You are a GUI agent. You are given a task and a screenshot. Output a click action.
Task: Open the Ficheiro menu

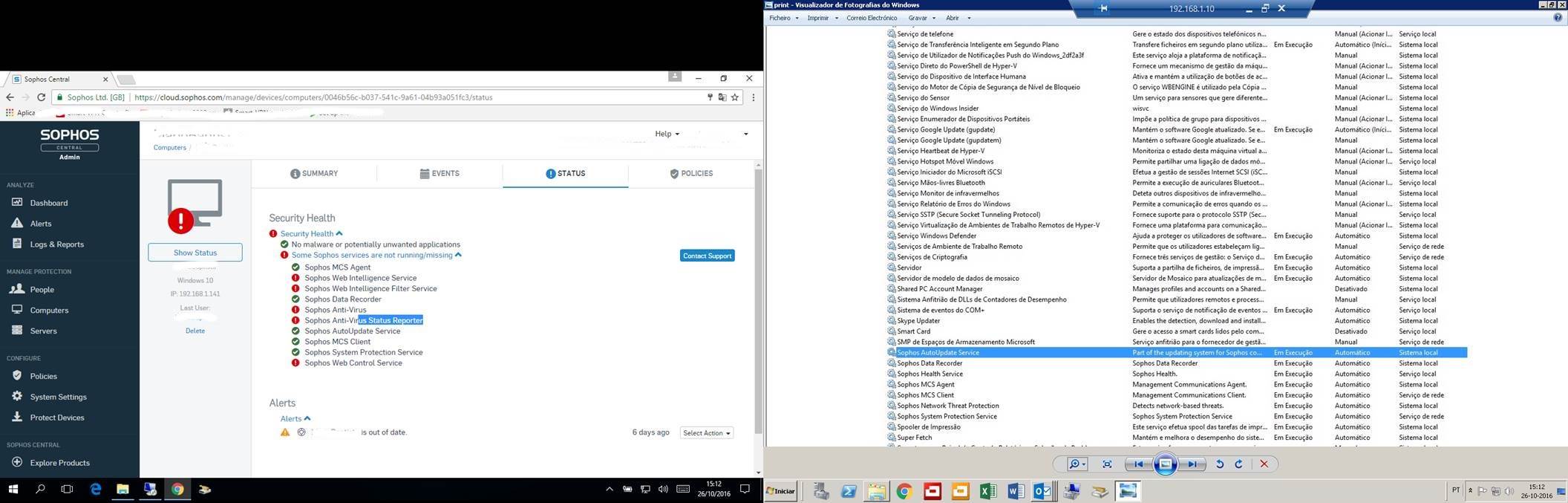pos(783,18)
